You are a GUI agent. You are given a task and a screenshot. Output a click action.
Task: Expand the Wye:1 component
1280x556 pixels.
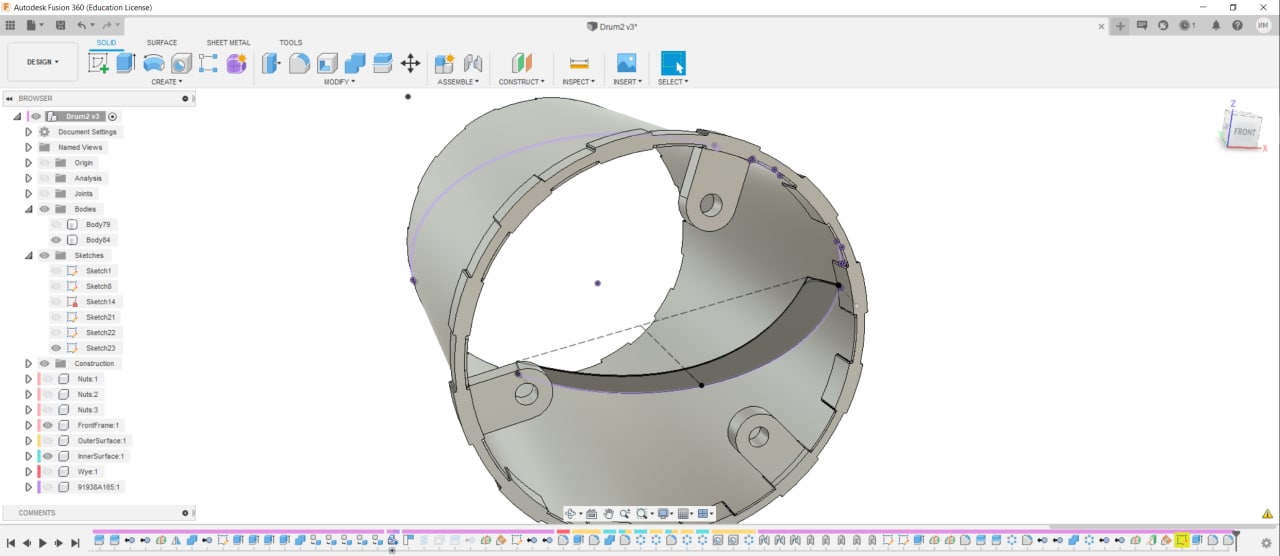[29, 471]
